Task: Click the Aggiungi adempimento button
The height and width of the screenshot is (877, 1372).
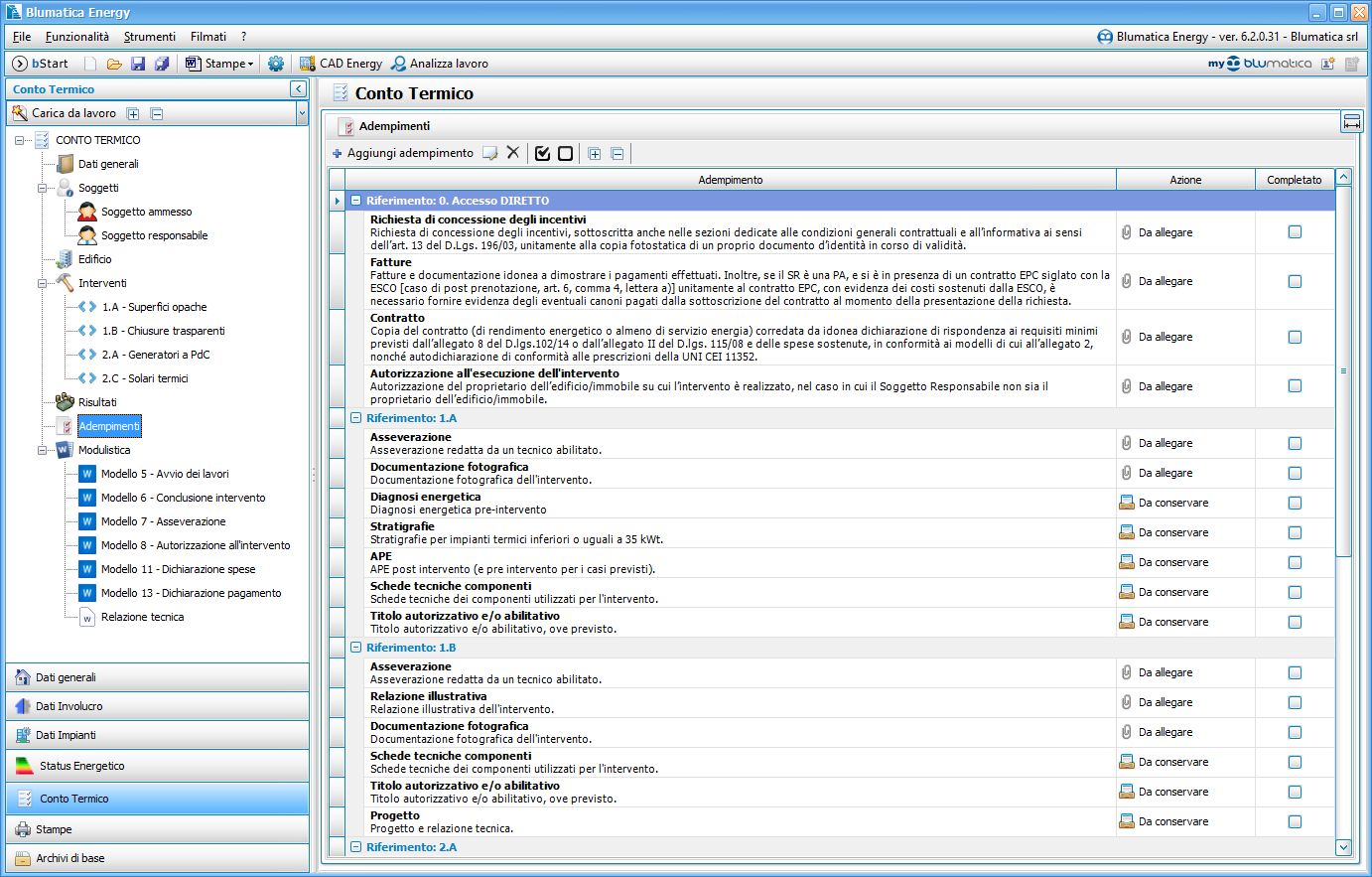Action: [402, 153]
